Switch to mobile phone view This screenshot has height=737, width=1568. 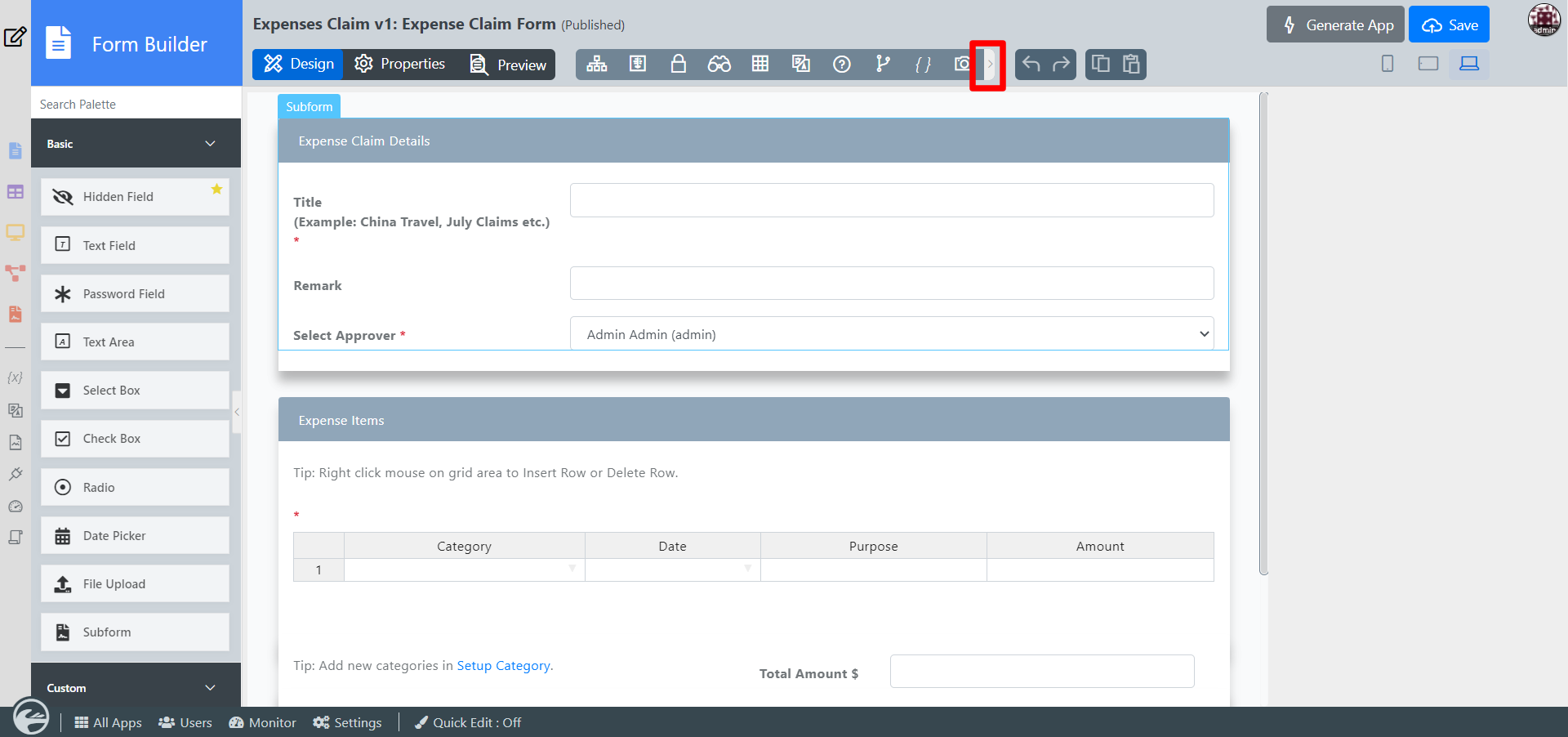pyautogui.click(x=1388, y=64)
